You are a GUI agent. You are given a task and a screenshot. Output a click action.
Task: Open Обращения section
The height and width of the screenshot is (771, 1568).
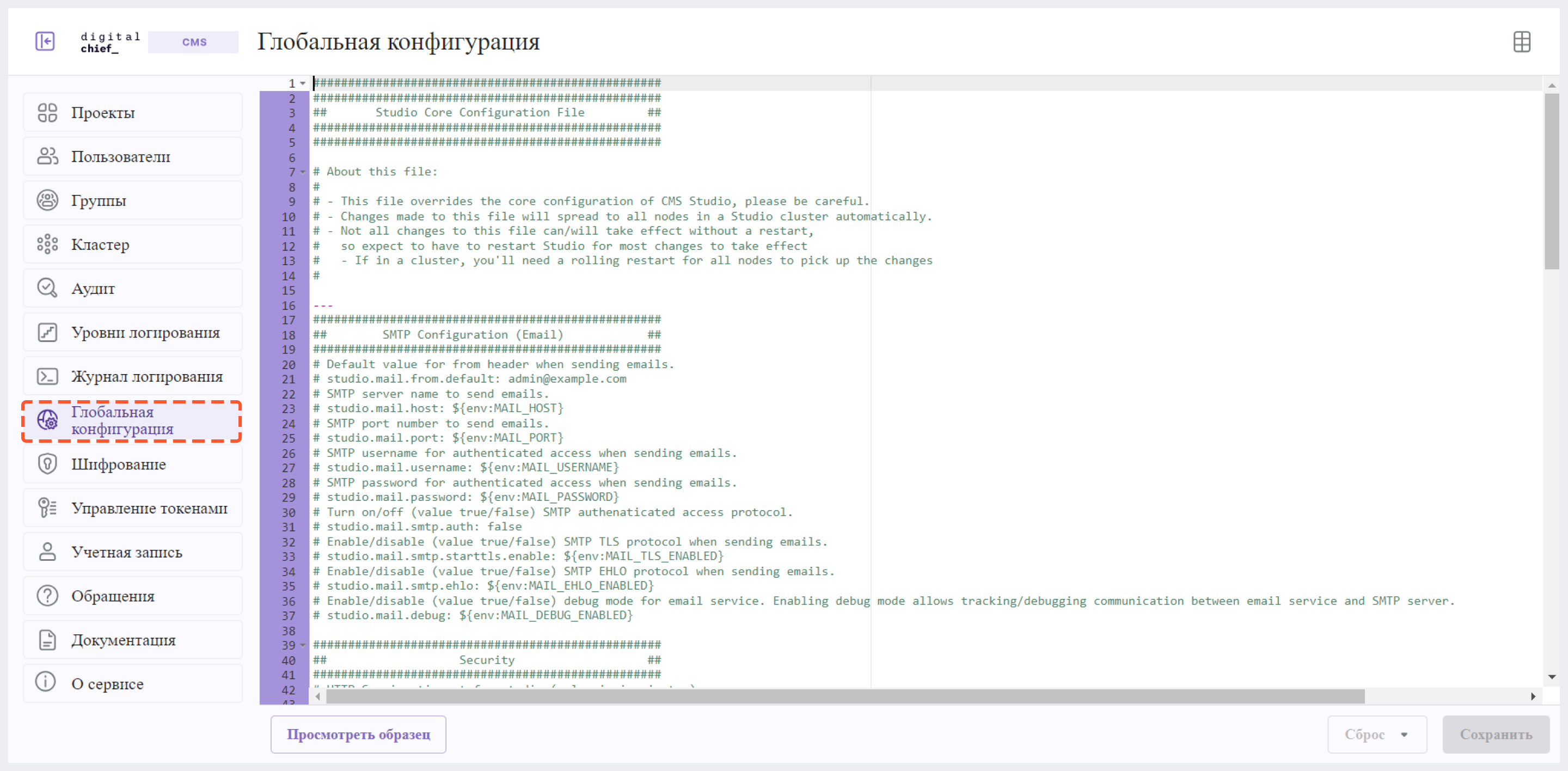pos(133,596)
